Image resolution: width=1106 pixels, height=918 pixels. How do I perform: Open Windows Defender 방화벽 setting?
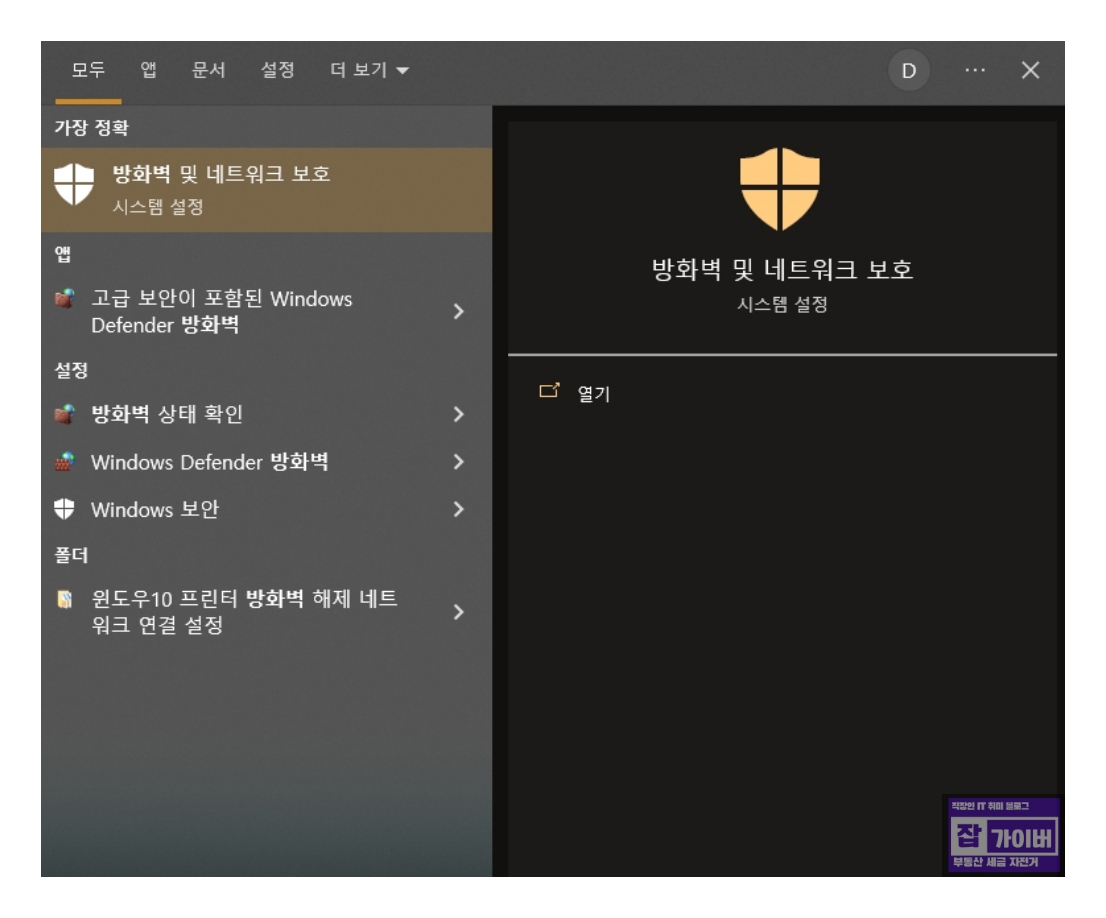pos(267,462)
